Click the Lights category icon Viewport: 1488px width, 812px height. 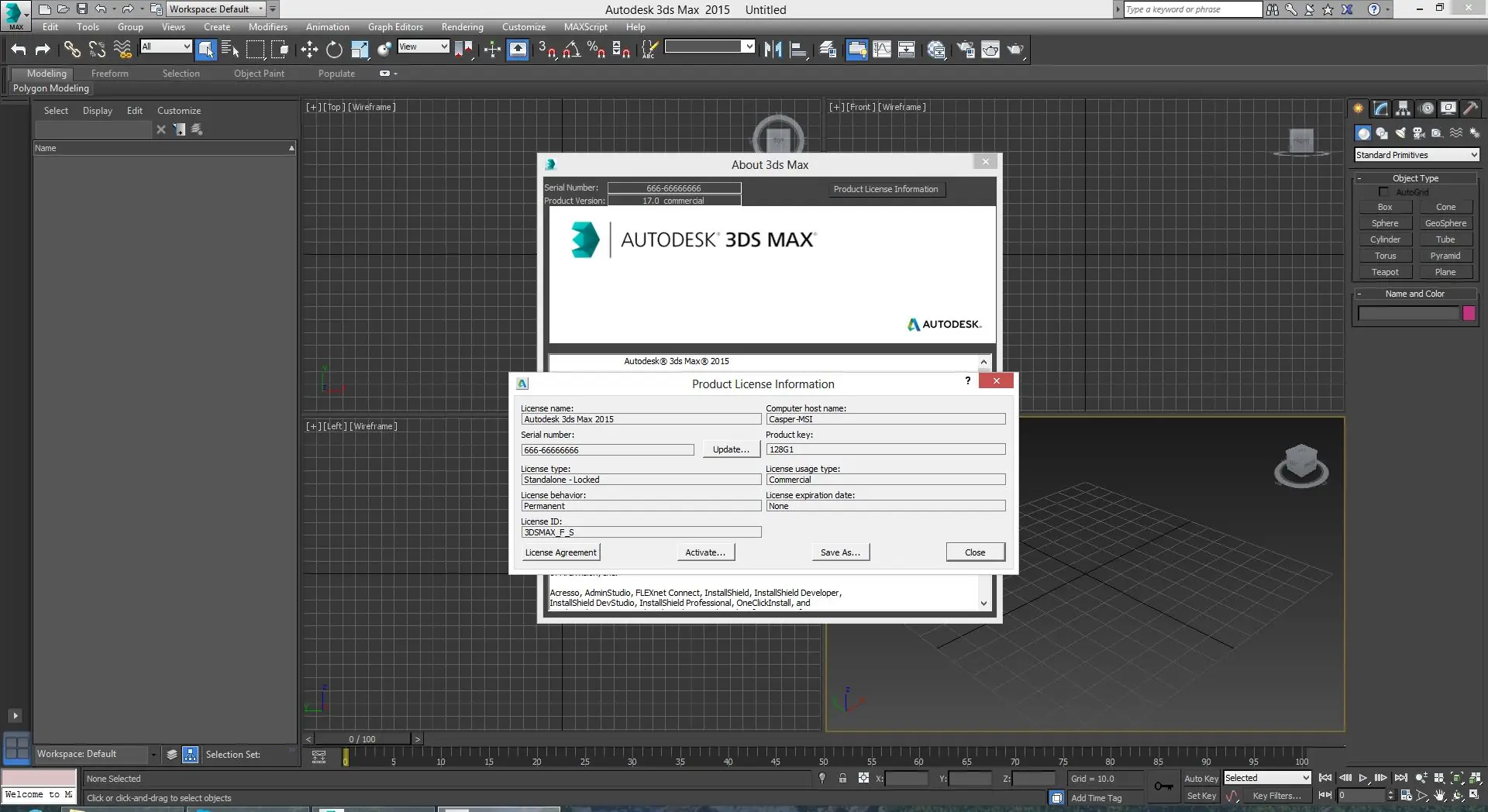coord(1400,133)
